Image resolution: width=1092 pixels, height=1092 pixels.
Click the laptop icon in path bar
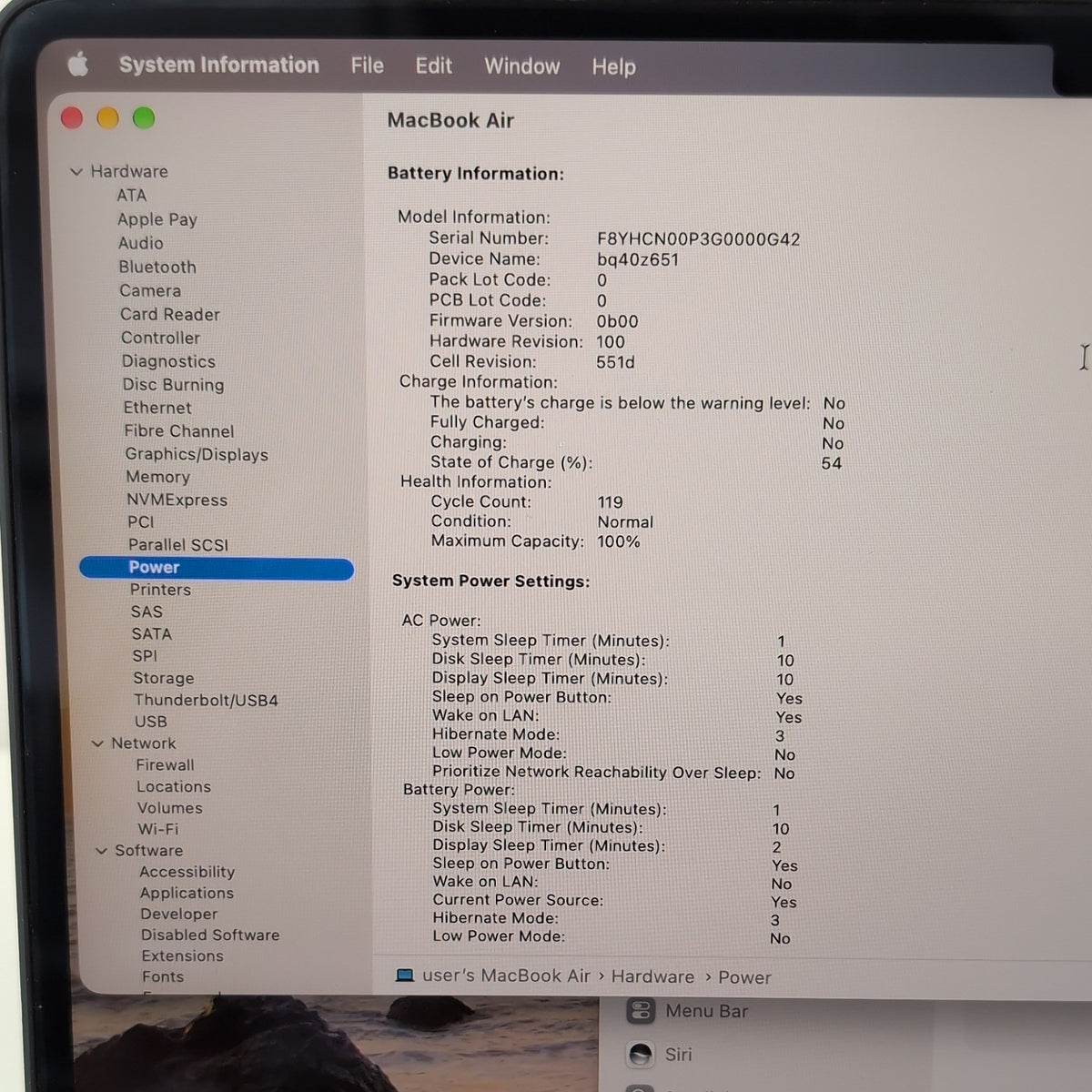coord(405,976)
